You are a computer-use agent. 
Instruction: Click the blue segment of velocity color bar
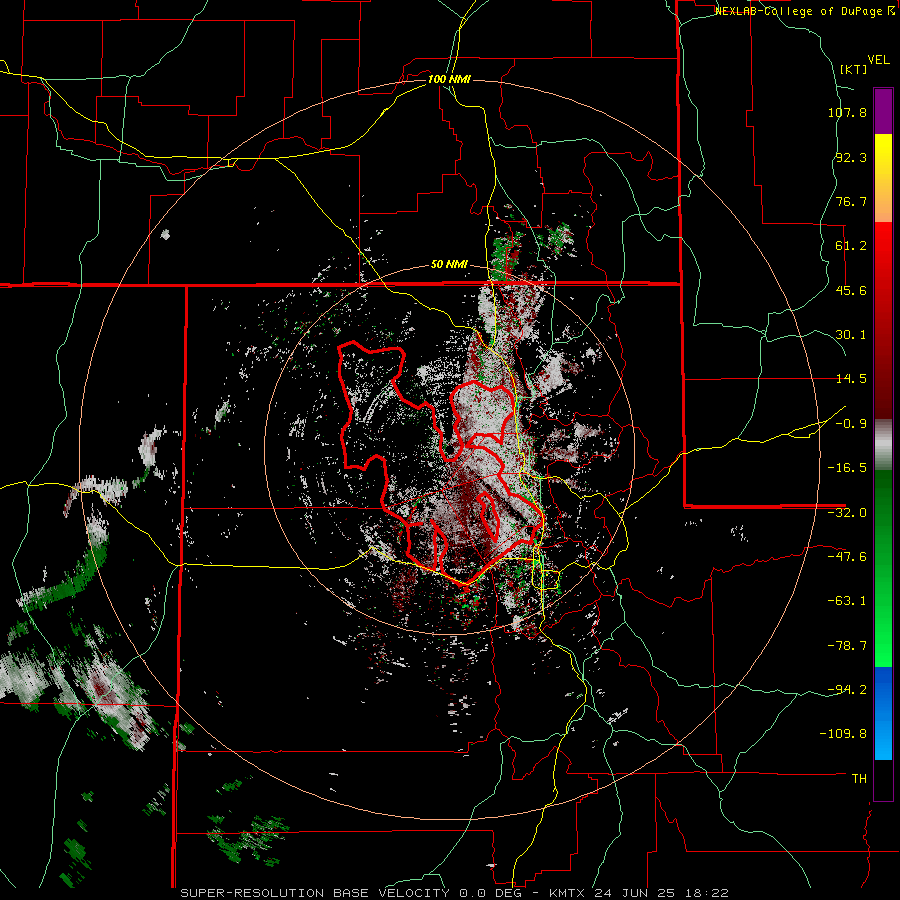(883, 713)
